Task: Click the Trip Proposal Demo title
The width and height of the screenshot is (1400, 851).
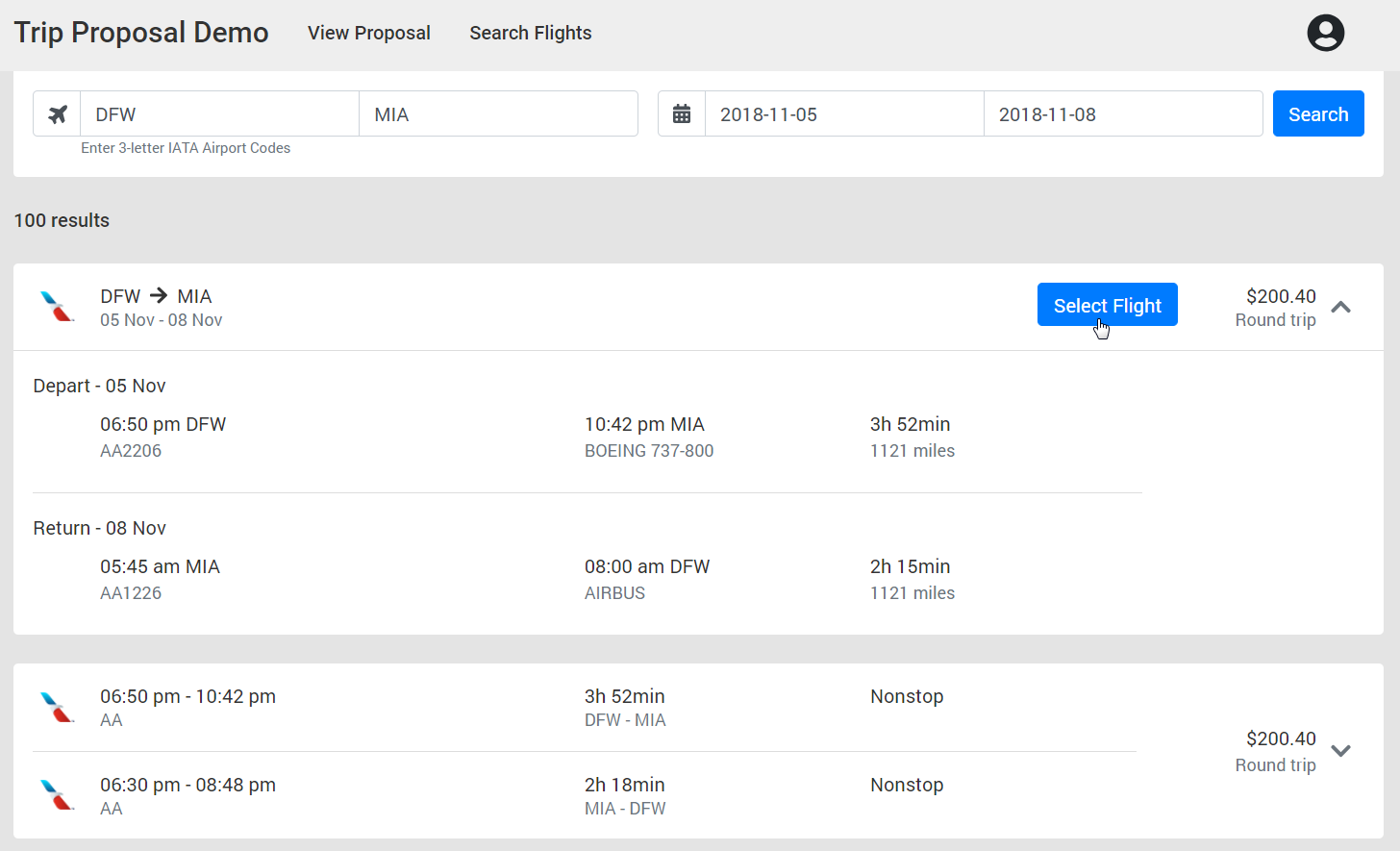Action: [141, 33]
